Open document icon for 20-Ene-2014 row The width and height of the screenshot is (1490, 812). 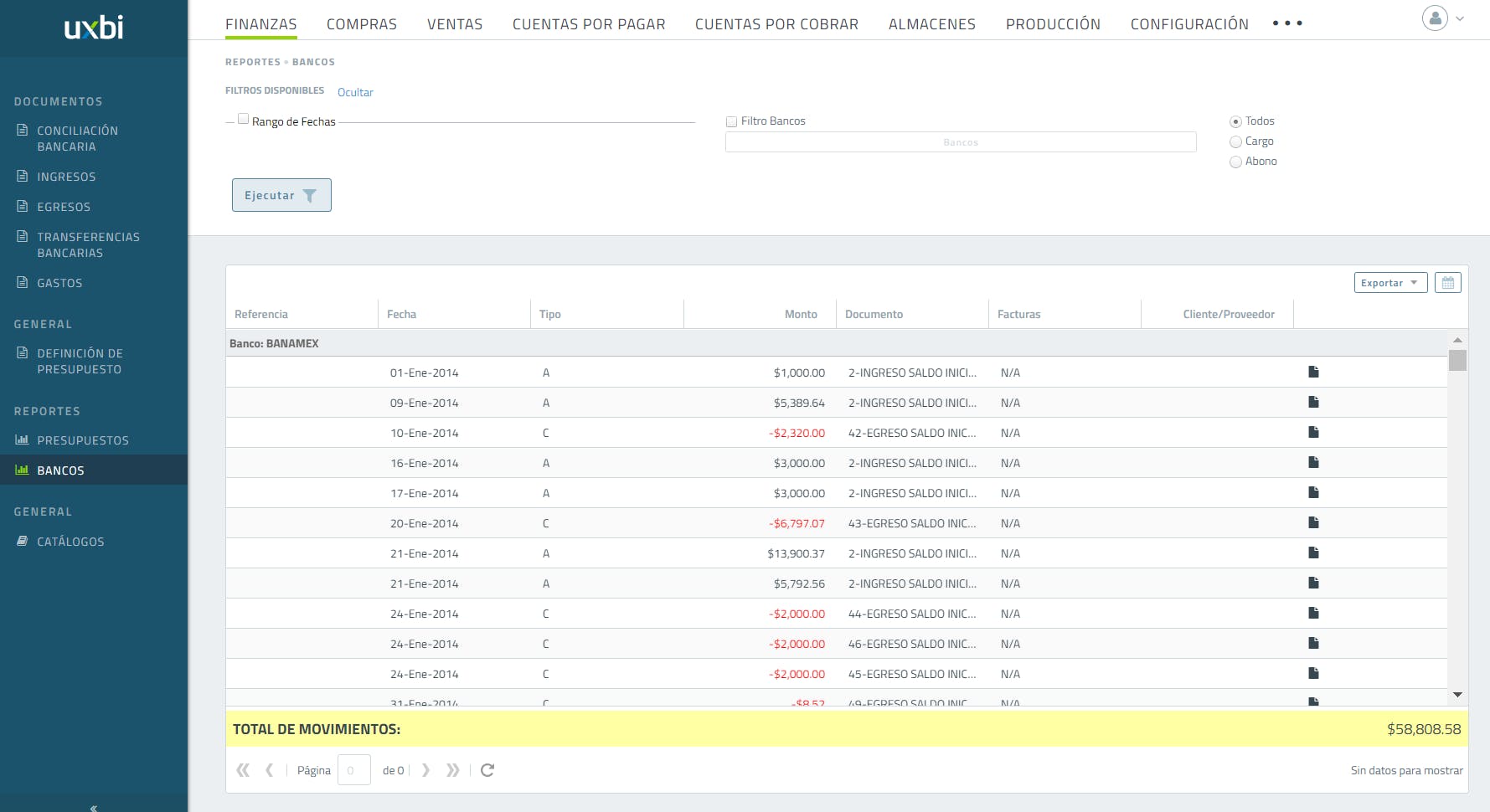tap(1313, 522)
